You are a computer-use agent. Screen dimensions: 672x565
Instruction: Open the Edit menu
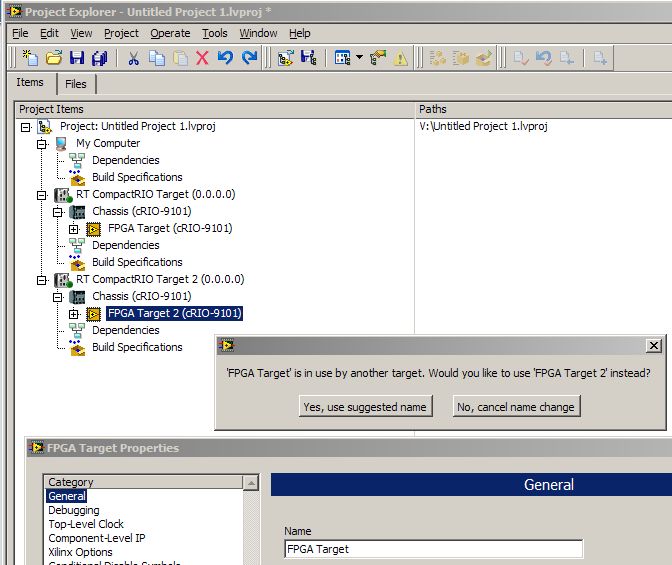[x=49, y=33]
